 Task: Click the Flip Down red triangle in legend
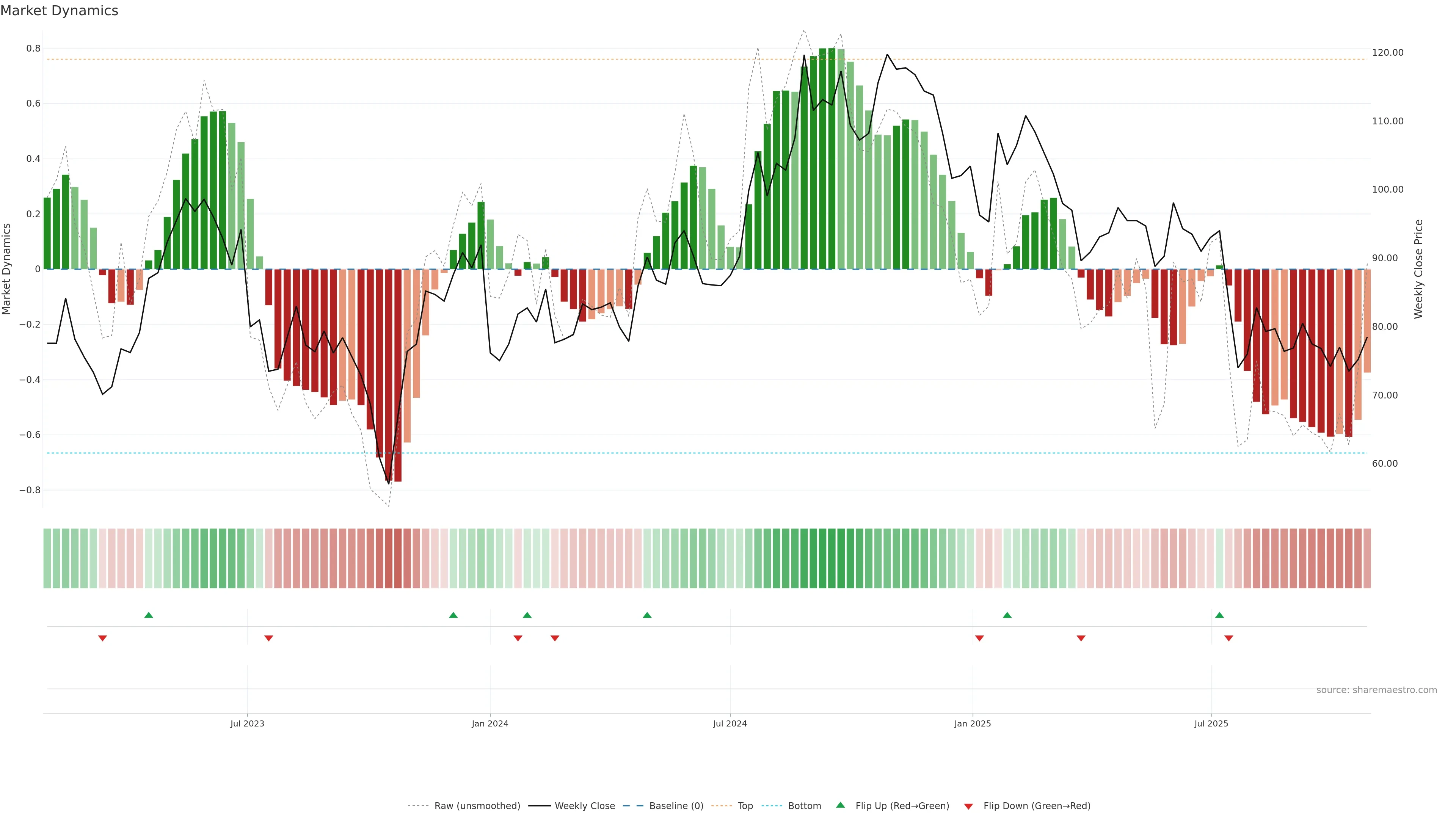968,806
